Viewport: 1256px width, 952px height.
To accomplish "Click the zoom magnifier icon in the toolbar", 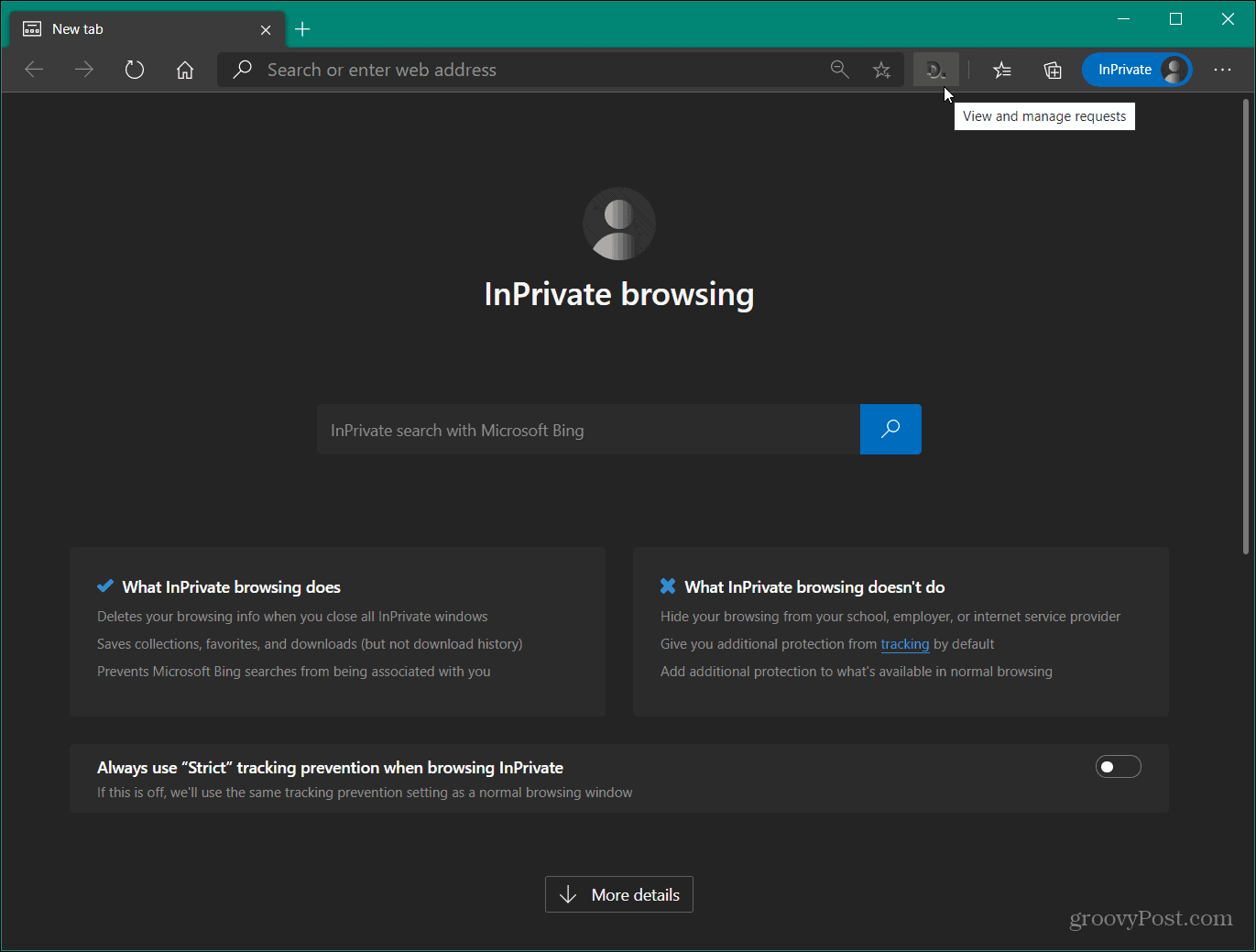I will pos(839,69).
